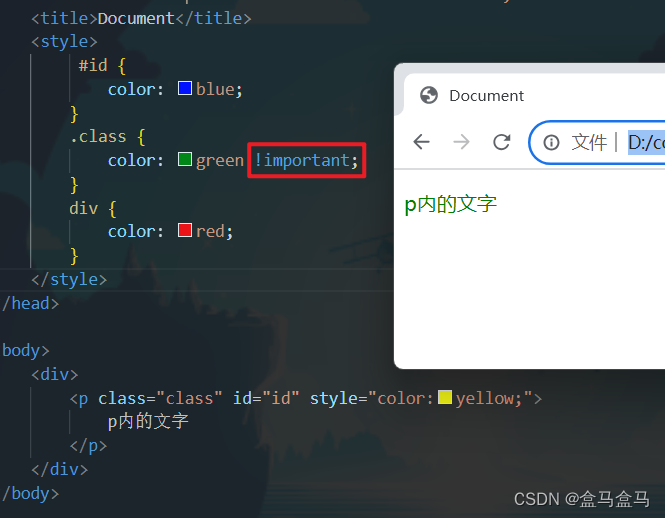
Task: Click the closing </div> tag
Action: (59, 469)
